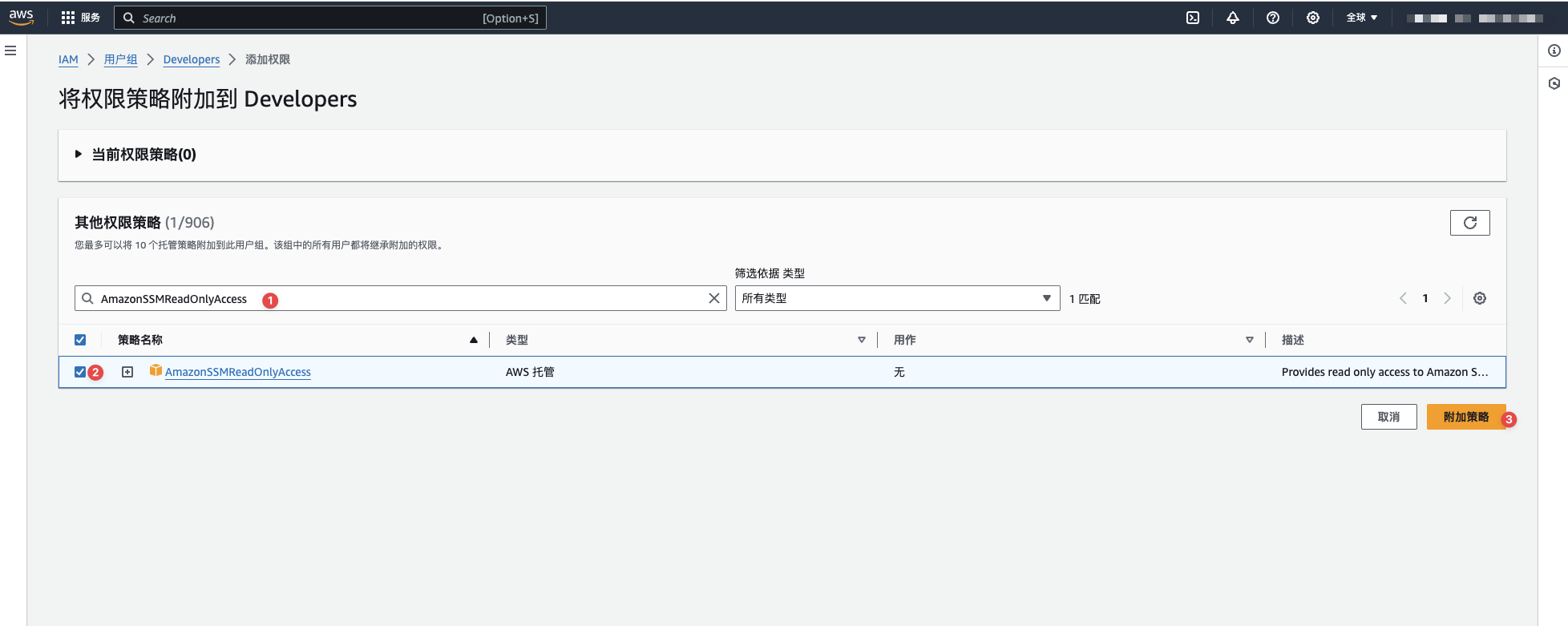The image size is (1568, 626).
Task: Clear the policy search field with X
Action: coord(714,298)
